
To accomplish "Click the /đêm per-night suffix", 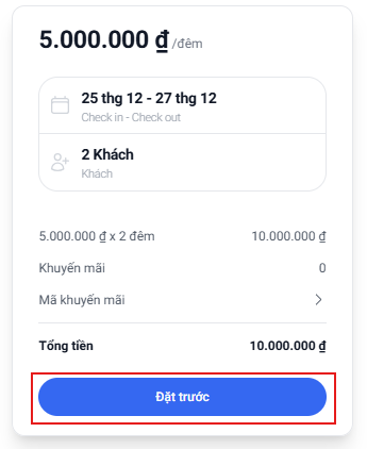I will click(187, 44).
